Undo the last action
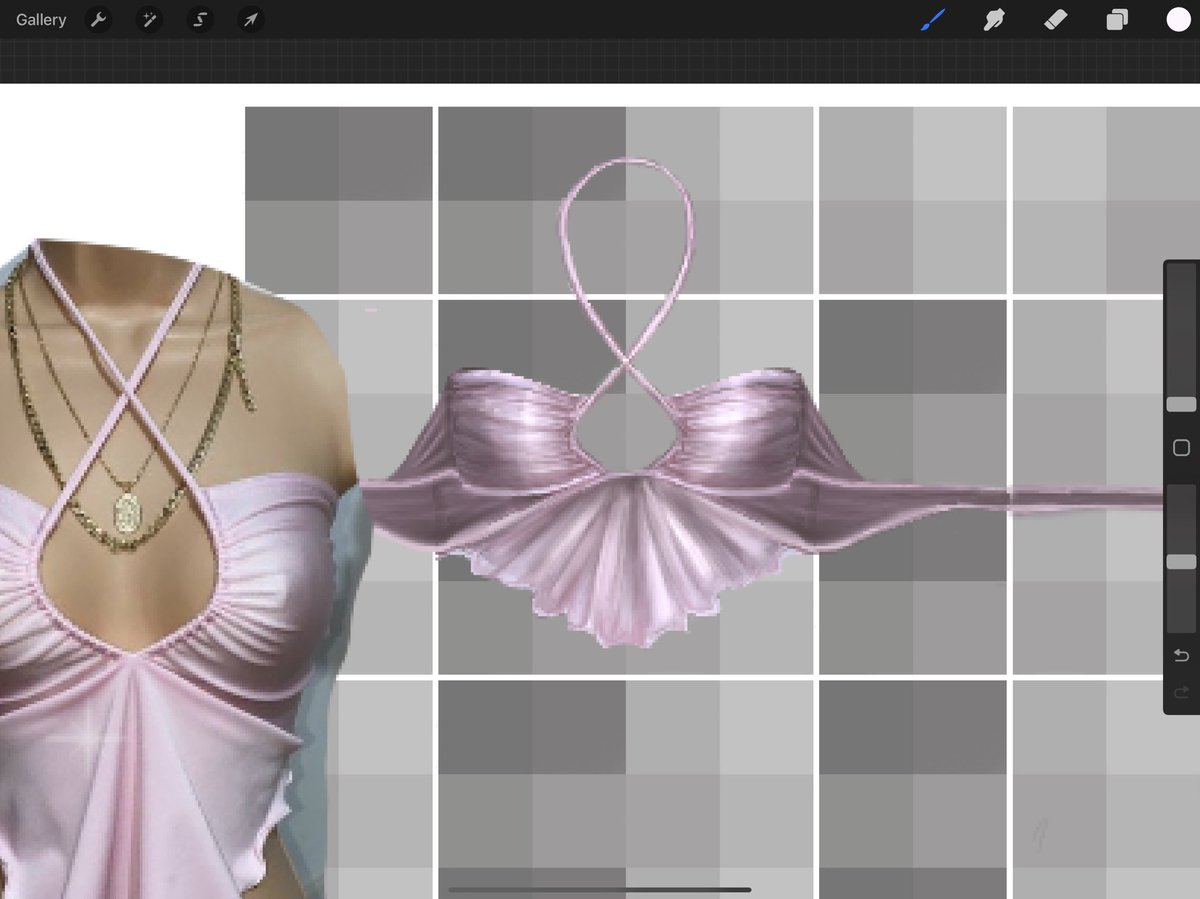The height and width of the screenshot is (899, 1200). click(1181, 656)
